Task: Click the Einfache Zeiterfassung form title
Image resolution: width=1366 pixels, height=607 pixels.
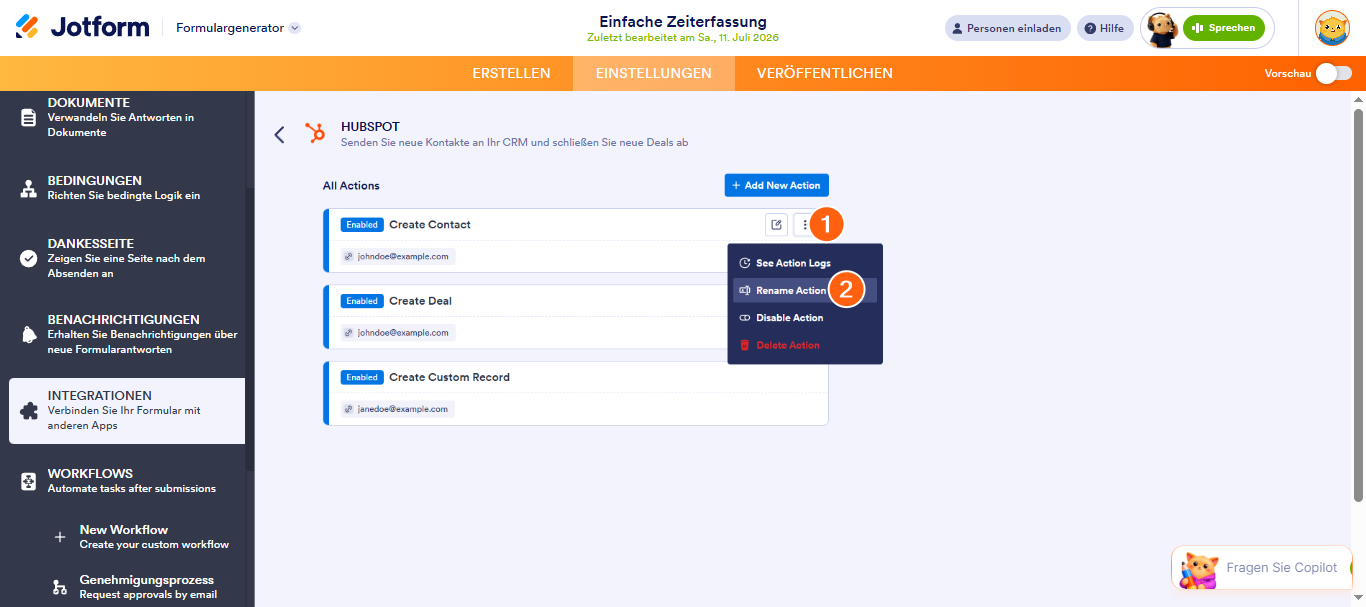Action: pyautogui.click(x=683, y=21)
